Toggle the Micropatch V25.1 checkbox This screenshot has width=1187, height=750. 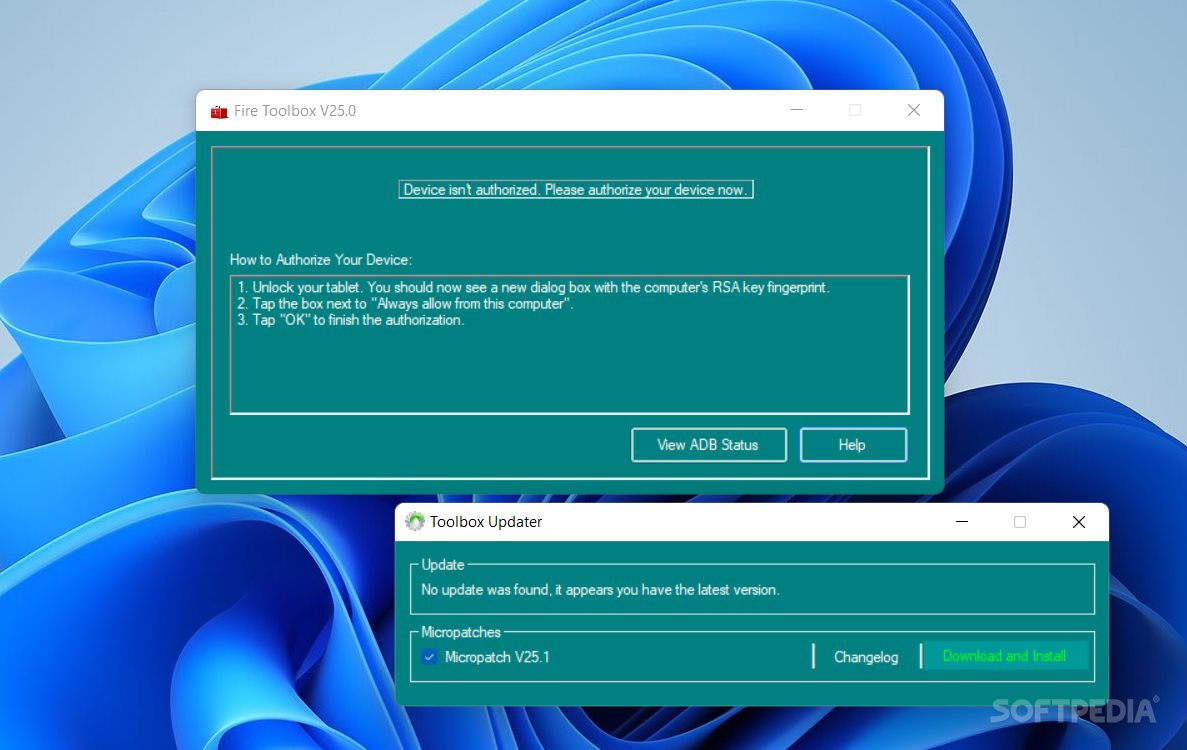coord(430,656)
